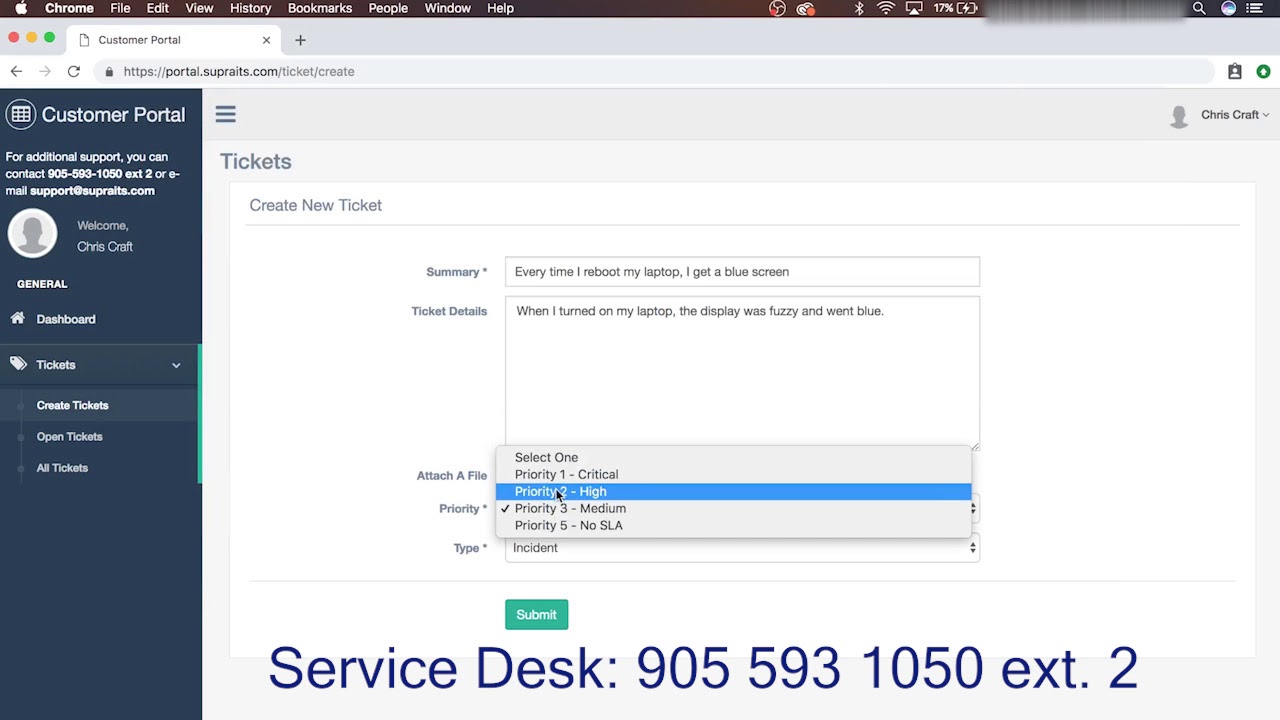Click the Dashboard home icon
Screen dimensions: 1280x720
(x=18, y=318)
